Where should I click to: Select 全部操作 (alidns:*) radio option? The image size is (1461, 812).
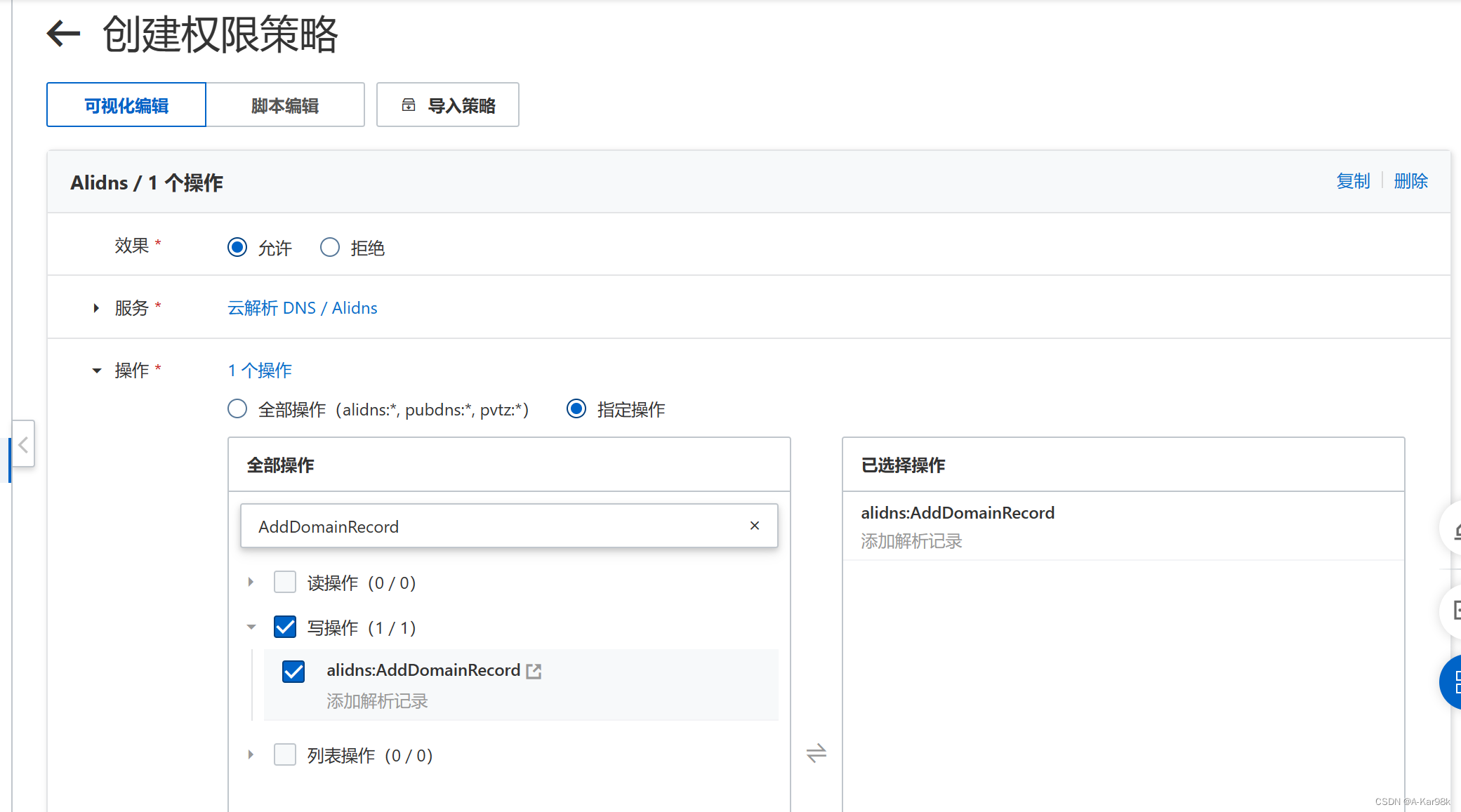pyautogui.click(x=237, y=408)
